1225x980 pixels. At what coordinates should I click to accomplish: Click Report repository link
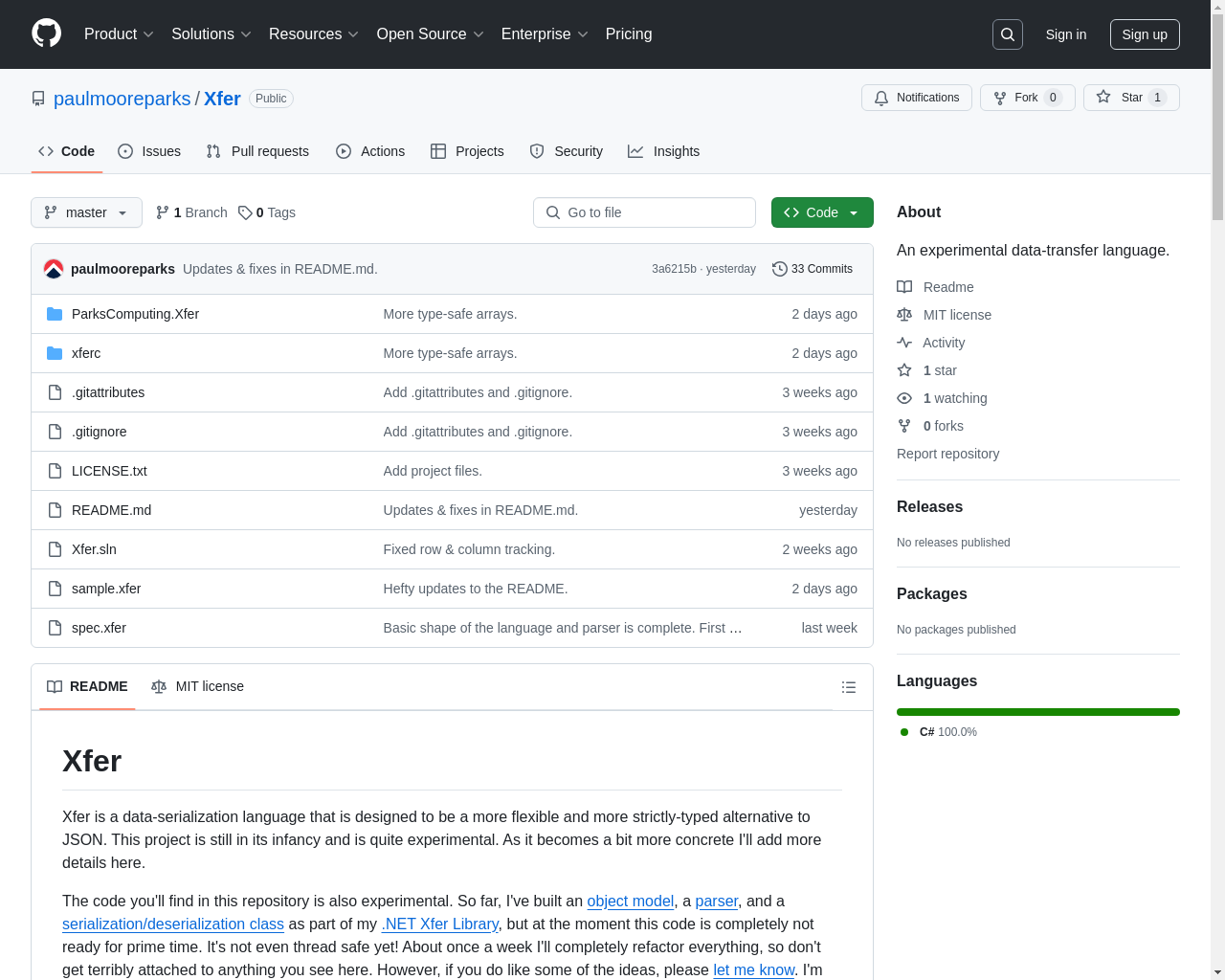(947, 454)
